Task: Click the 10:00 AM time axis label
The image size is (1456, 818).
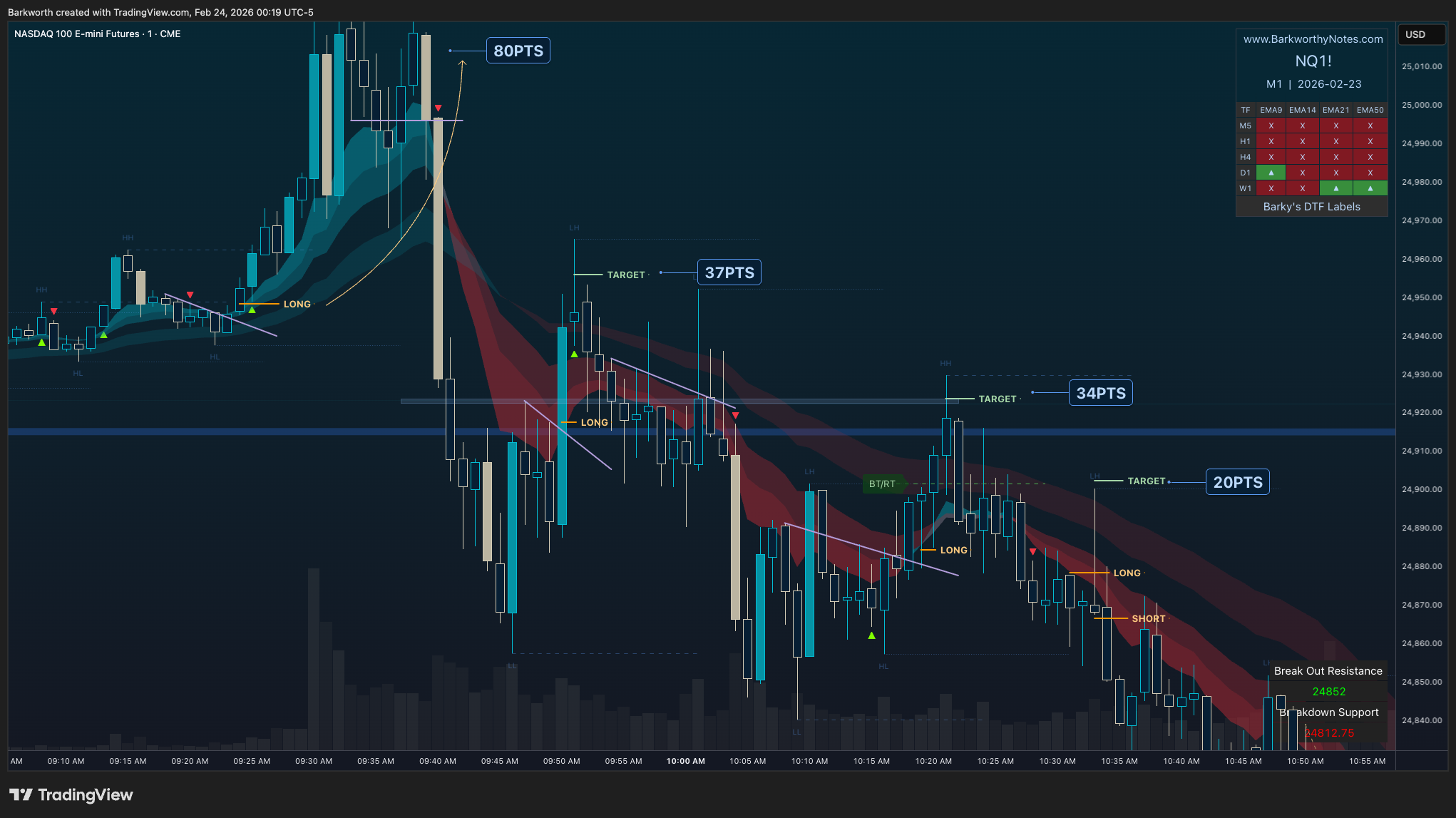Action: click(x=685, y=761)
